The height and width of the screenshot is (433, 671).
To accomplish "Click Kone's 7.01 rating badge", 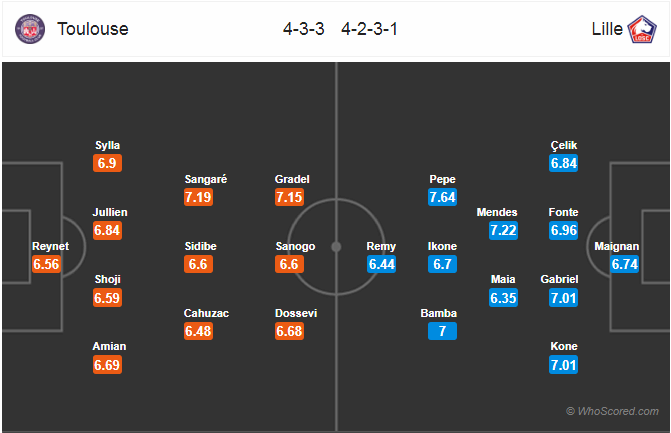I will [564, 365].
